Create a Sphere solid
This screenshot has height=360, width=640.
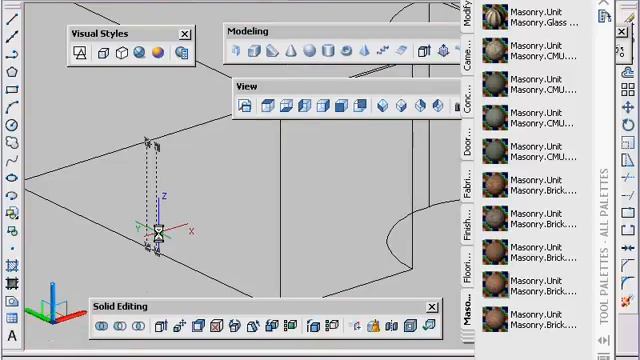pos(309,51)
